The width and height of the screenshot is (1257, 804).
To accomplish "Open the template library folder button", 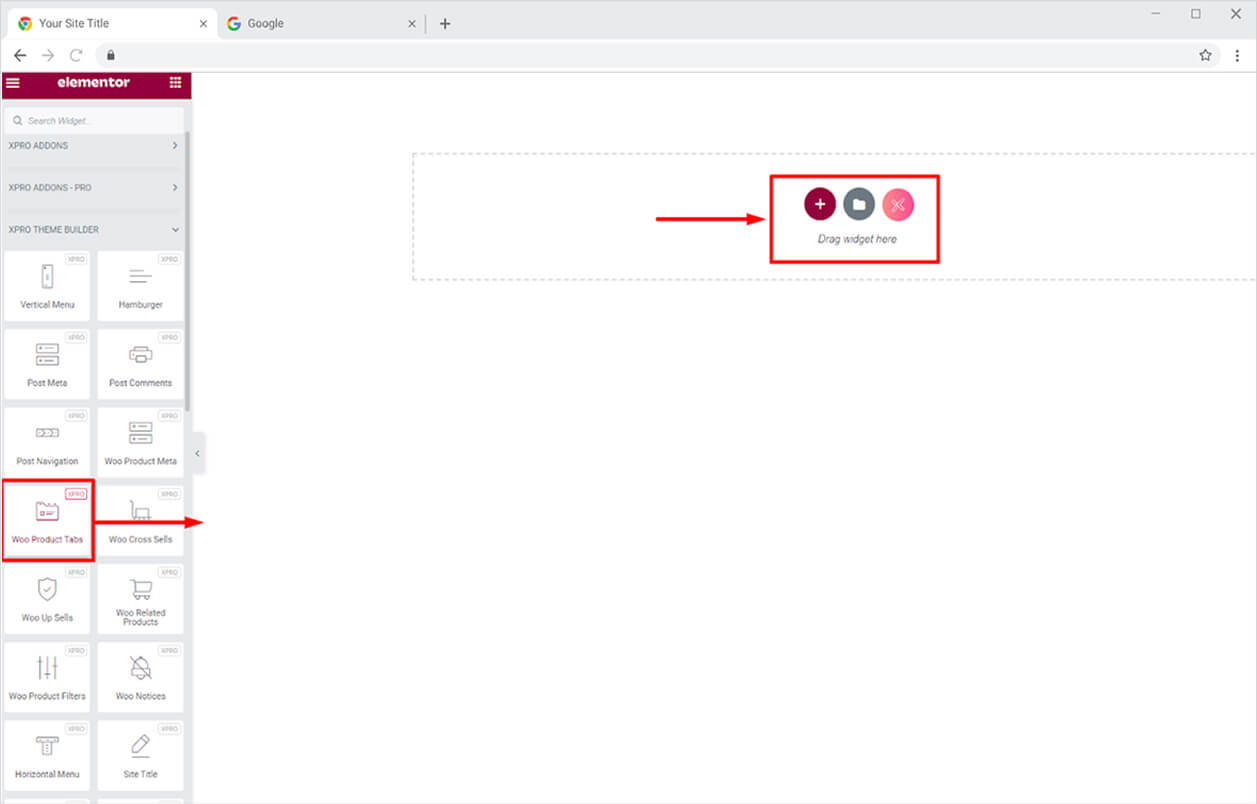I will coord(858,204).
